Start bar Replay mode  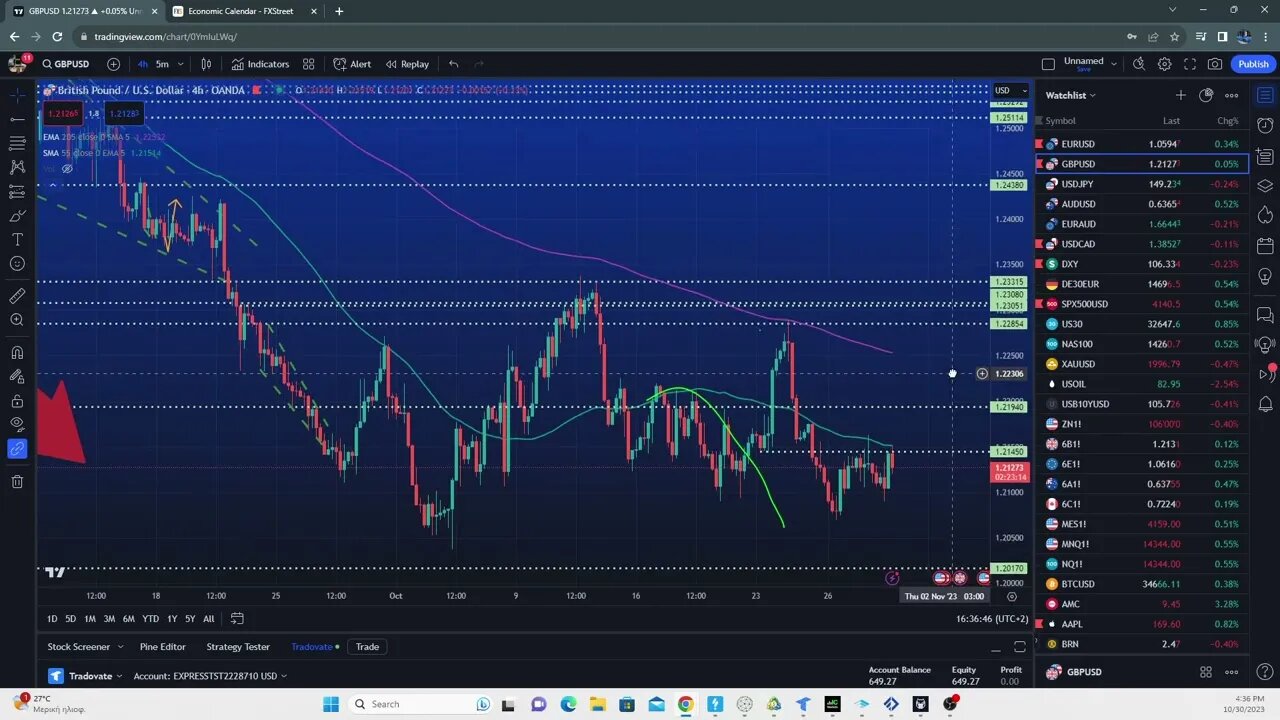point(407,64)
